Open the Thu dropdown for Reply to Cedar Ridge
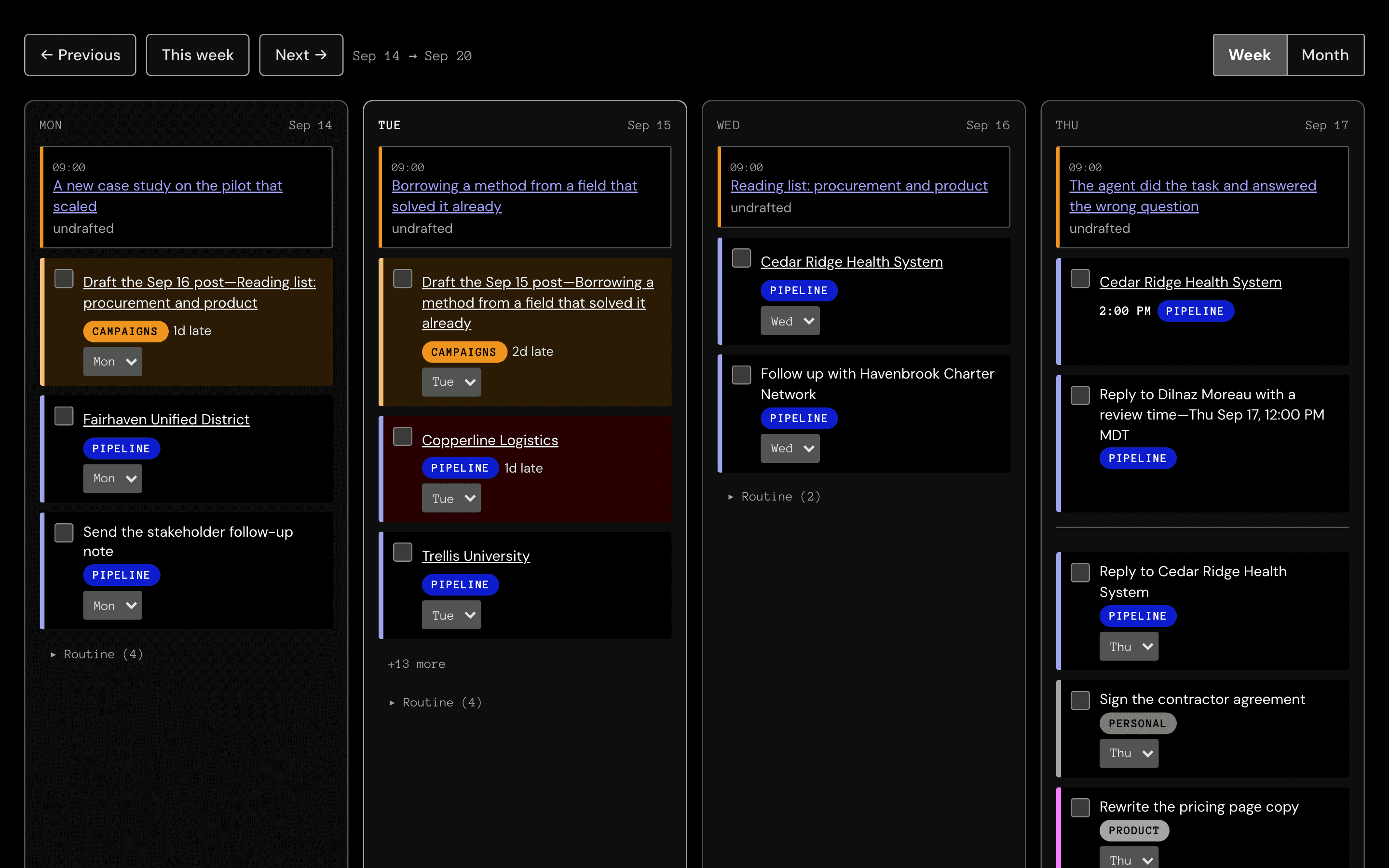Screen dimensions: 1389x868 pyautogui.click(x=1129, y=646)
